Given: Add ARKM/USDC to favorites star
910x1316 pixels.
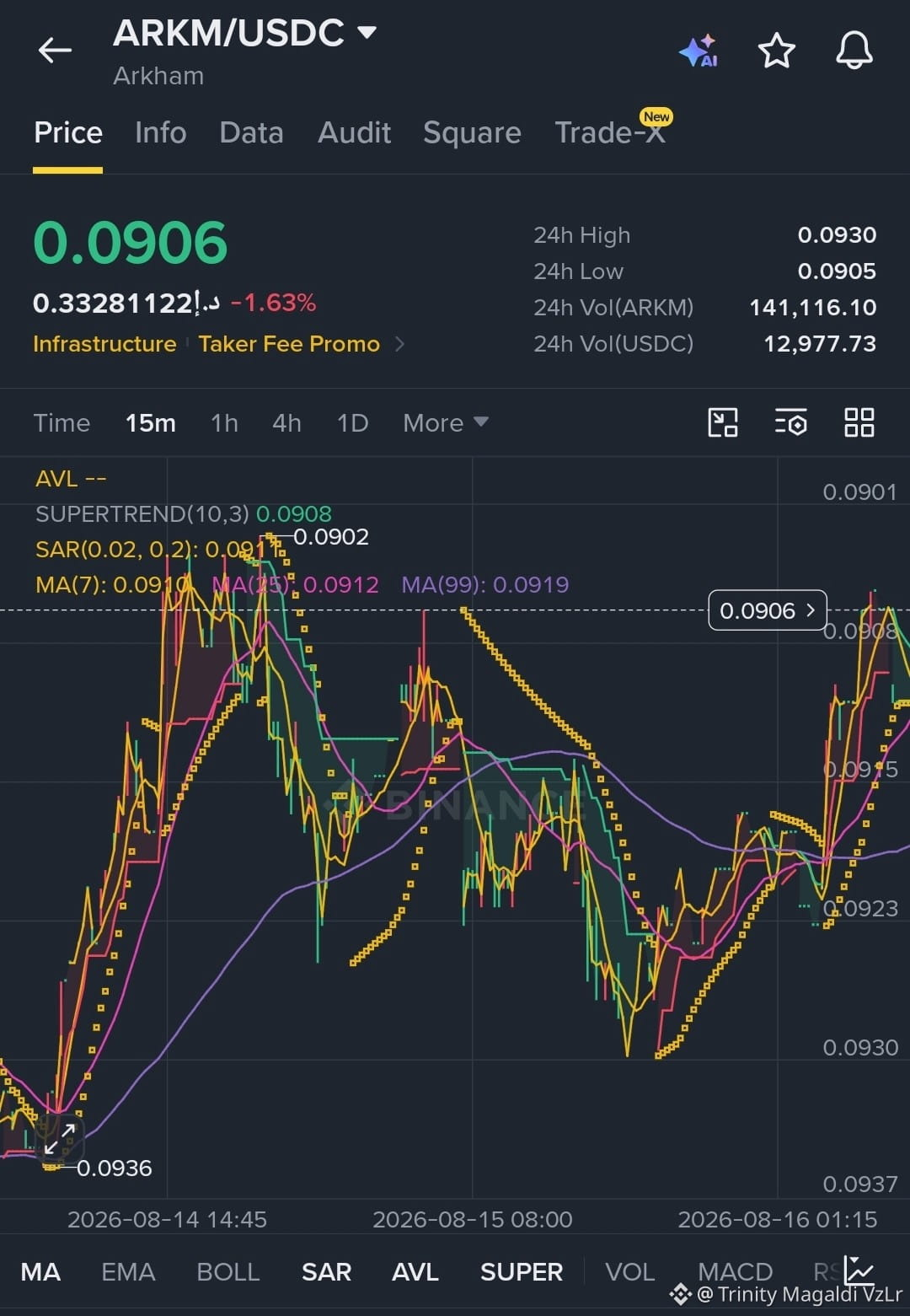Looking at the screenshot, I should 776,51.
